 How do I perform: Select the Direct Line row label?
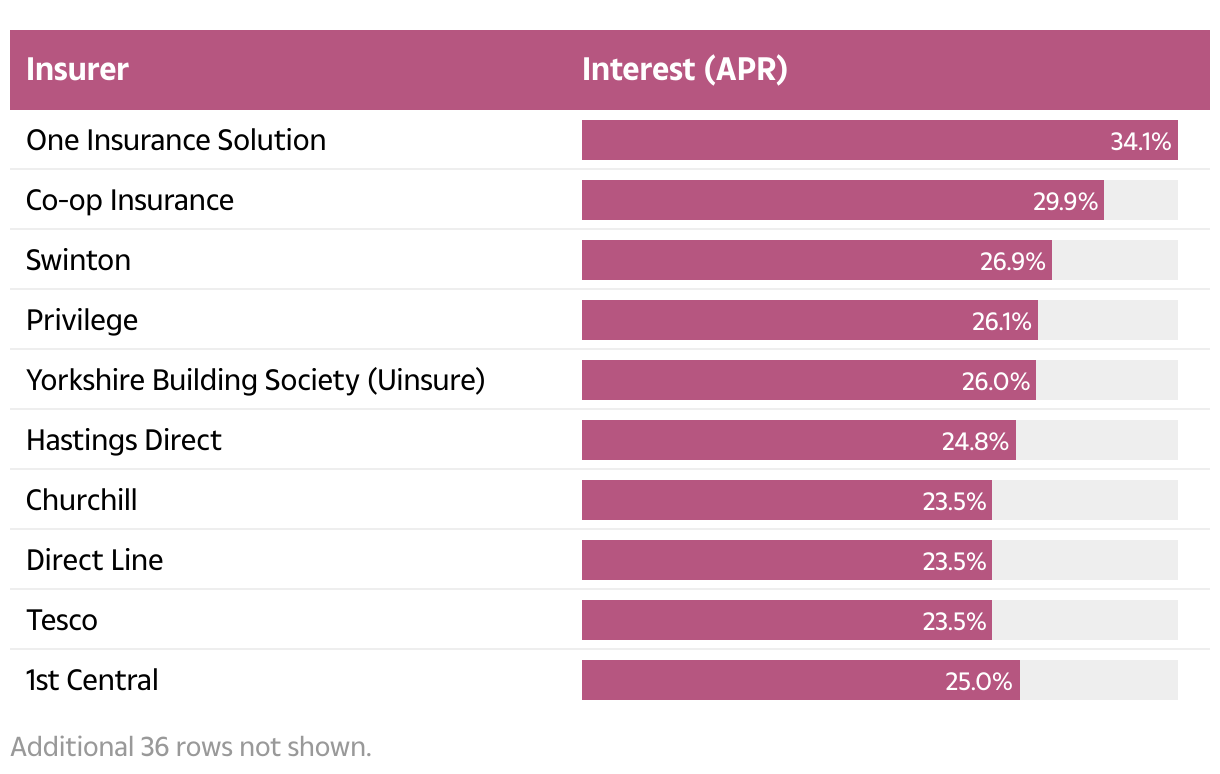point(94,560)
